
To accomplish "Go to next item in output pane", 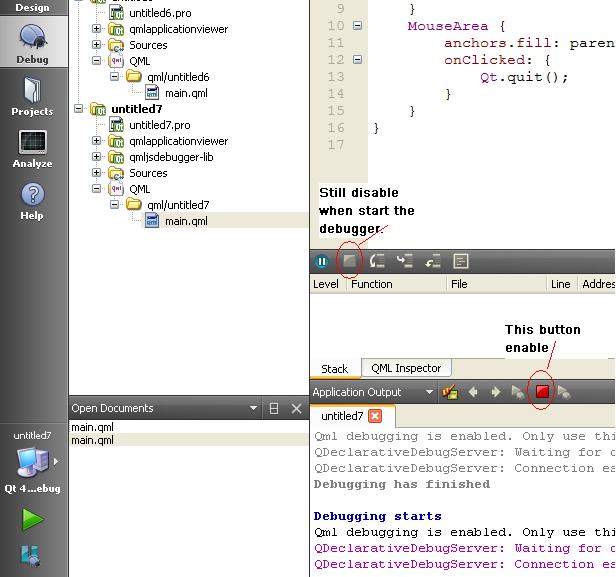I will 496,392.
